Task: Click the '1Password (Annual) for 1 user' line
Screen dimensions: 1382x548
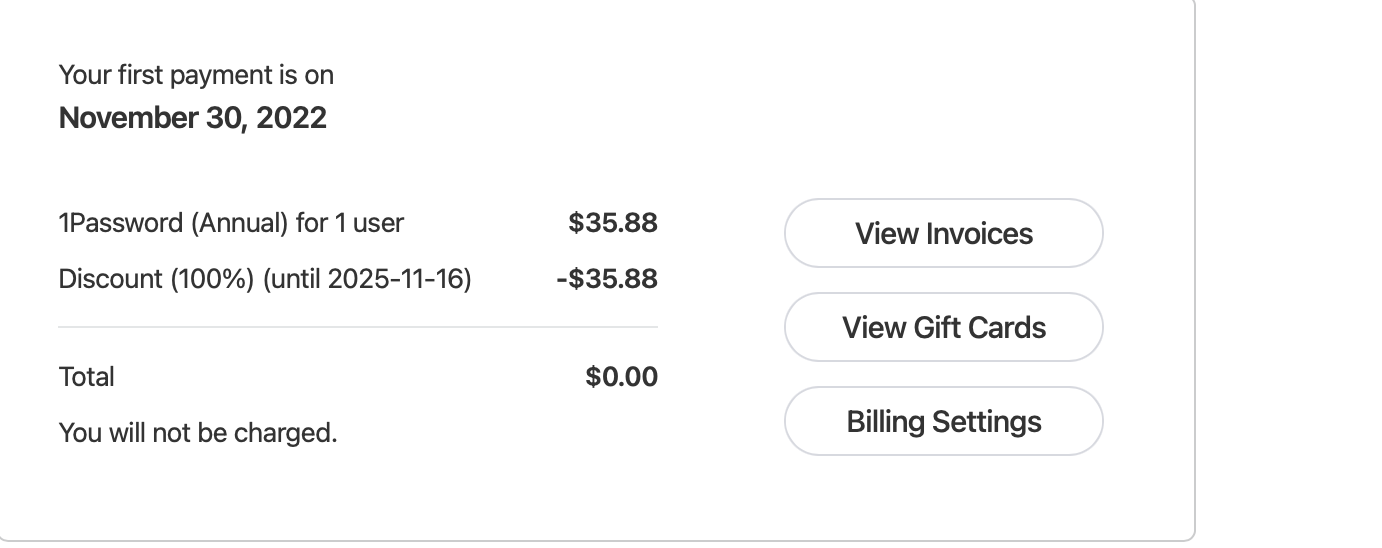Action: (x=231, y=222)
